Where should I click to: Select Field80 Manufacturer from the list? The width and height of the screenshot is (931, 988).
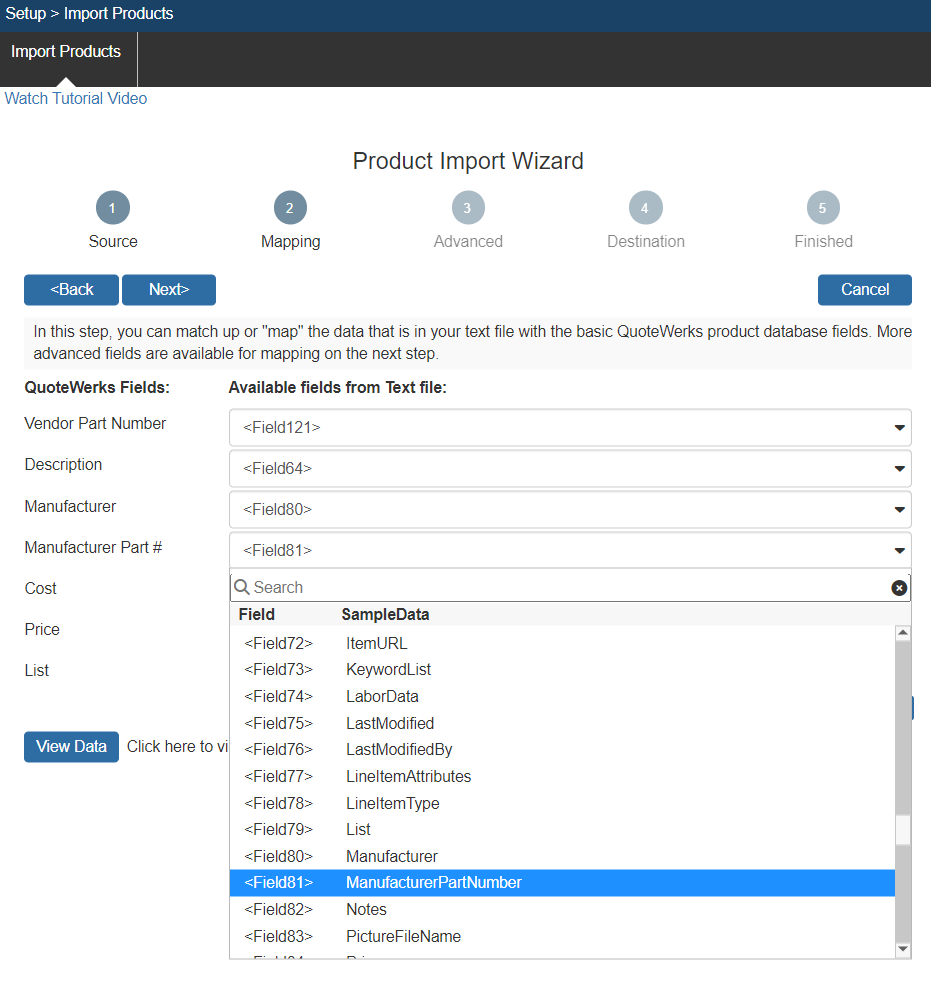[391, 857]
